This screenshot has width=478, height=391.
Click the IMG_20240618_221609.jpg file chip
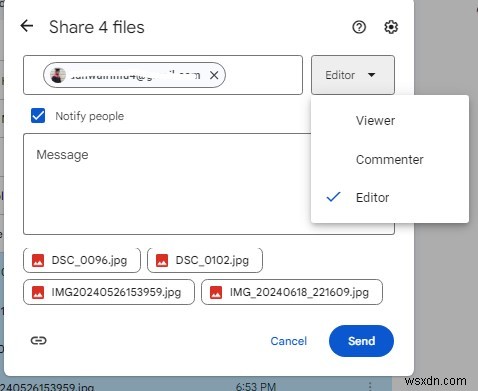point(292,292)
